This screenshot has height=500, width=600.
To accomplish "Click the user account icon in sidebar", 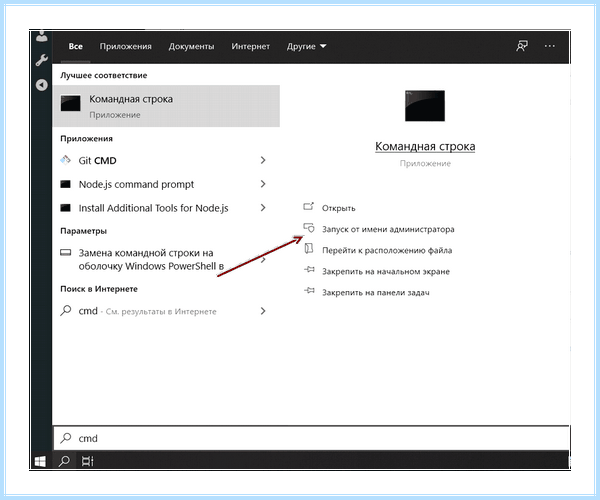I will click(42, 36).
